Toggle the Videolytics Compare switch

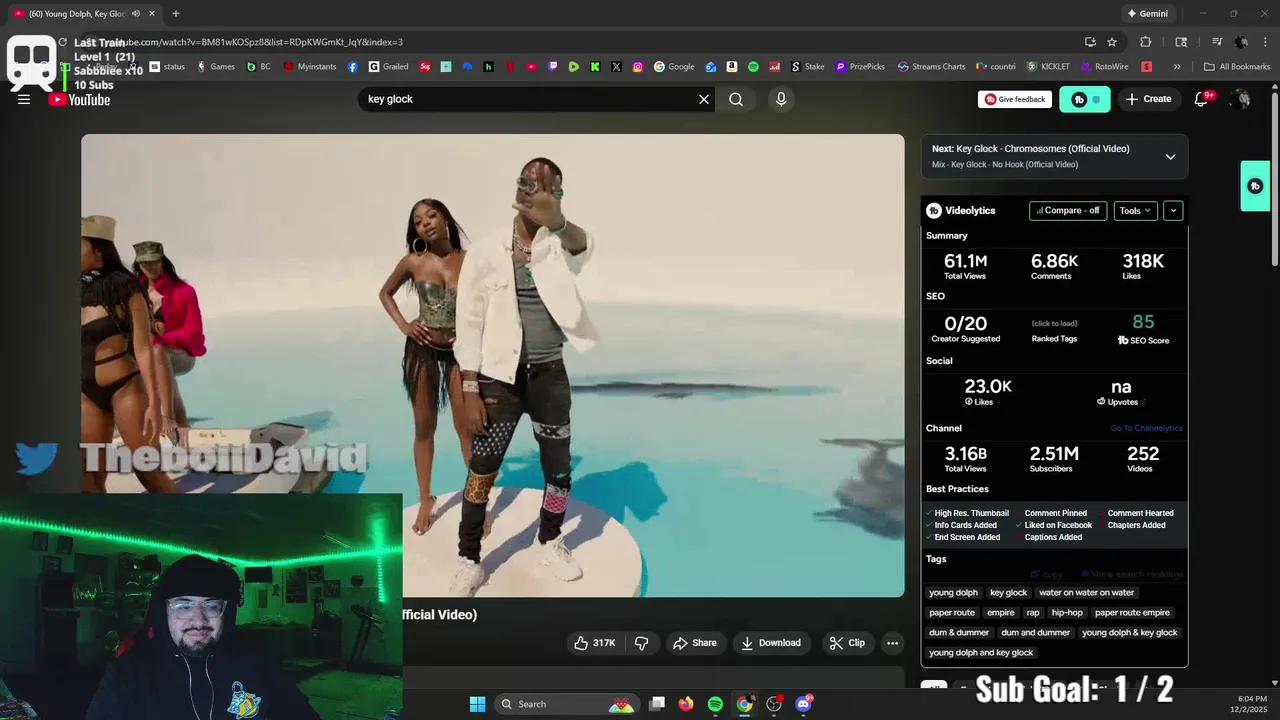pos(1068,211)
